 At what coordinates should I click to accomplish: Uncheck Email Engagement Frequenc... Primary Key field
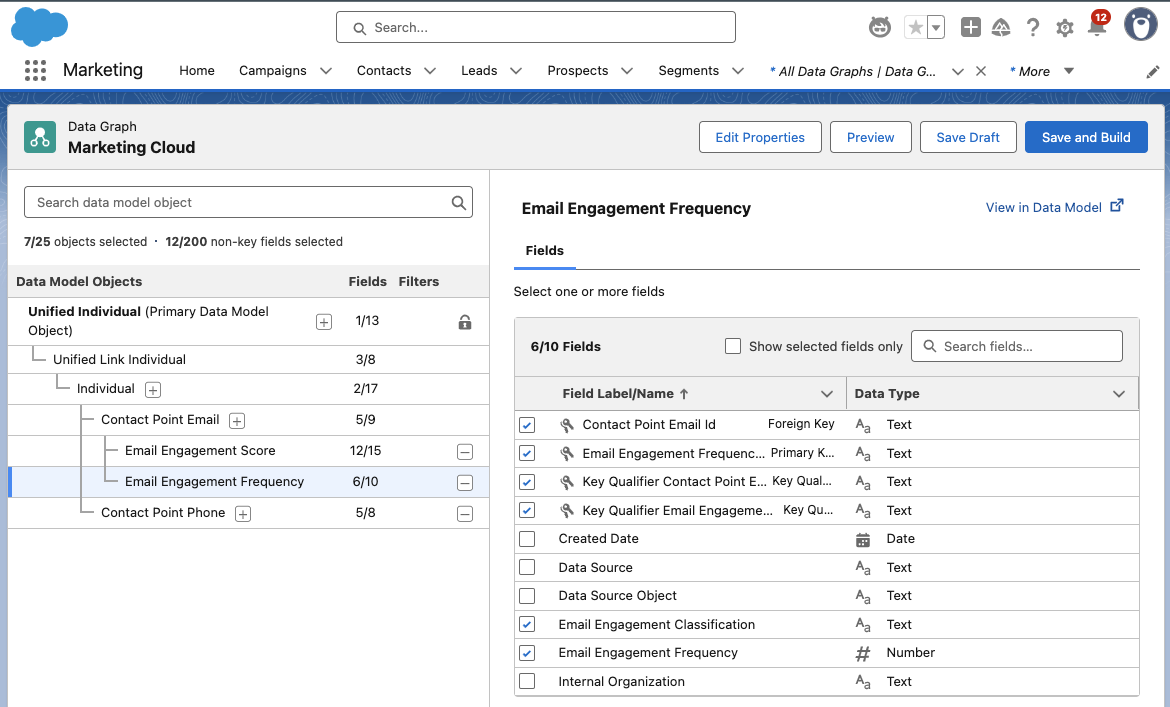(x=527, y=453)
